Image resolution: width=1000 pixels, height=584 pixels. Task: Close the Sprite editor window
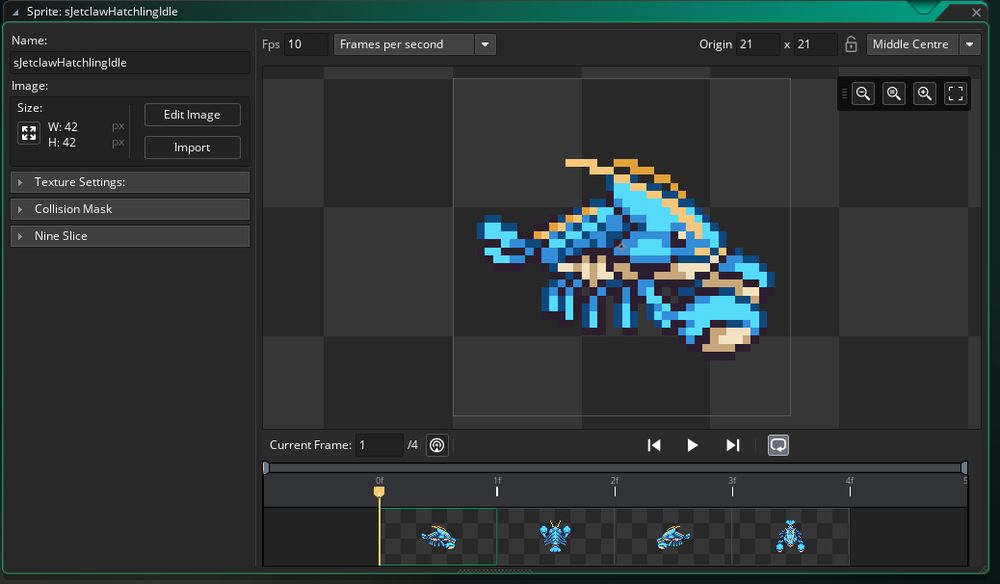coord(976,12)
